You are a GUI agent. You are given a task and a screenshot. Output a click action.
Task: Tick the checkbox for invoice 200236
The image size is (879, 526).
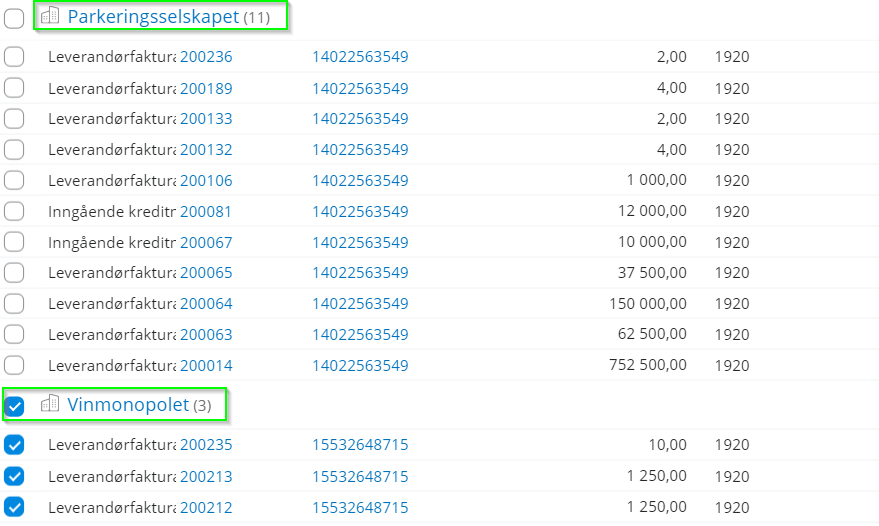tap(14, 57)
